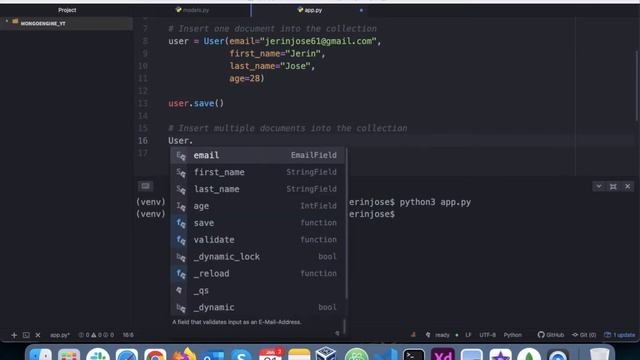Image resolution: width=640 pixels, height=360 pixels.
Task: Click the editor vertical scrollbar
Action: point(637,86)
